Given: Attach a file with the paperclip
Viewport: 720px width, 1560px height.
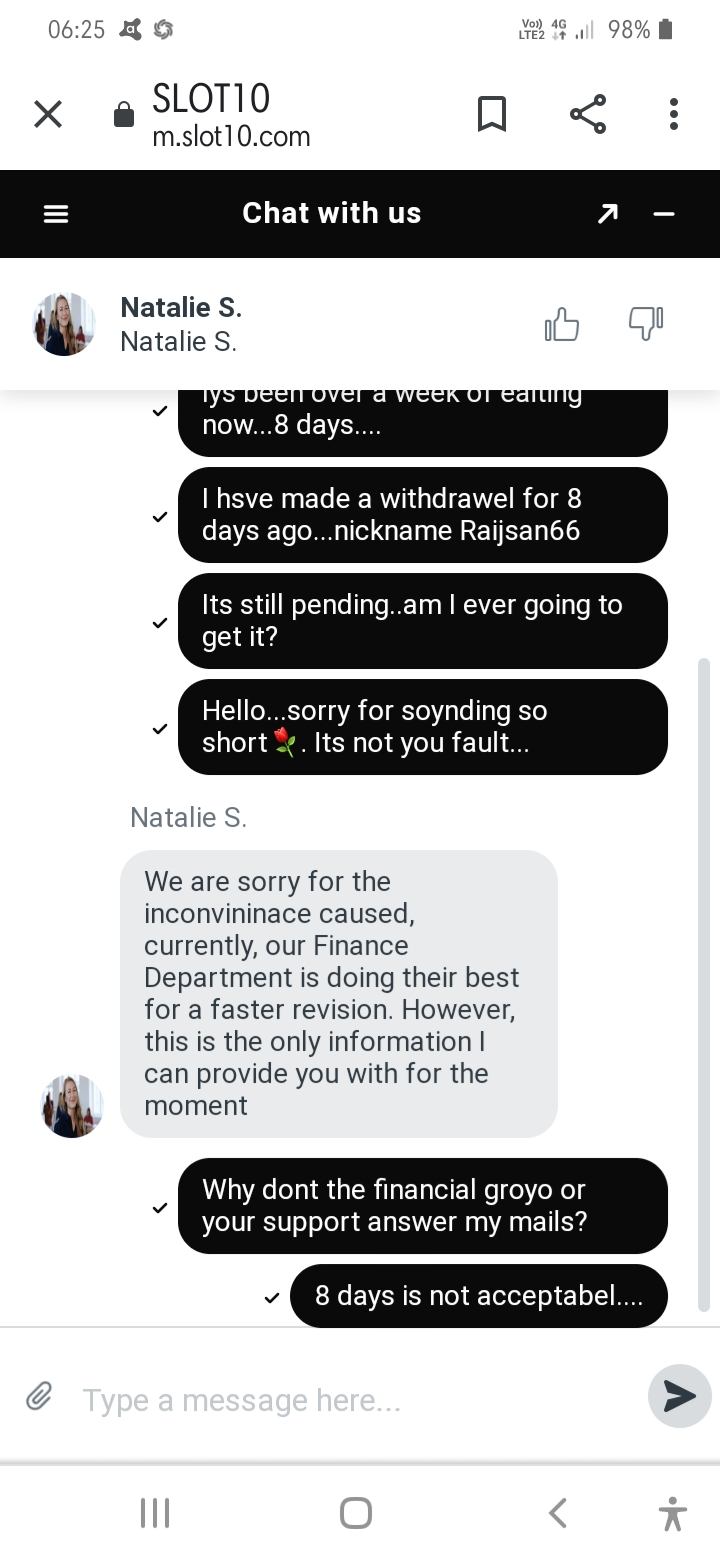Looking at the screenshot, I should click(39, 1396).
